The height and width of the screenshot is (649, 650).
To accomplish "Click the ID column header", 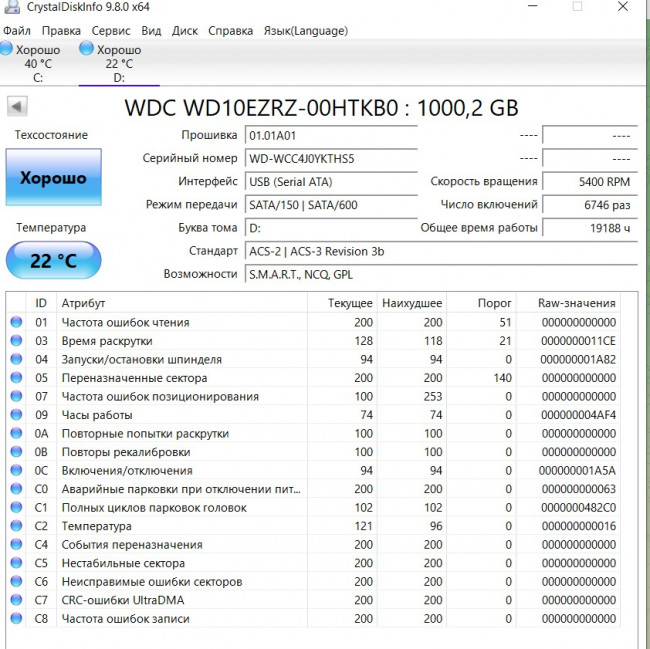I will (x=41, y=303).
